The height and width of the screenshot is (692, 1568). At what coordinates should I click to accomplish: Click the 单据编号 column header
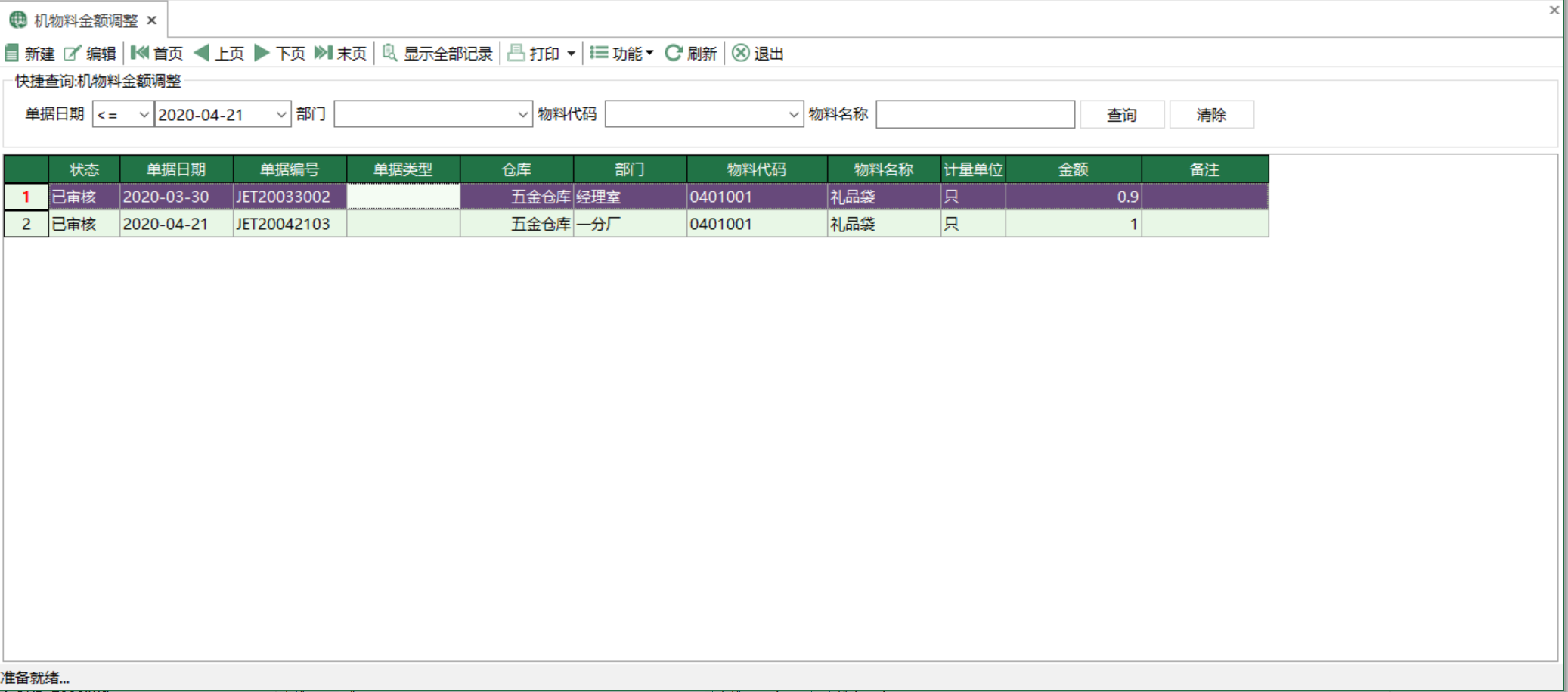click(x=290, y=169)
